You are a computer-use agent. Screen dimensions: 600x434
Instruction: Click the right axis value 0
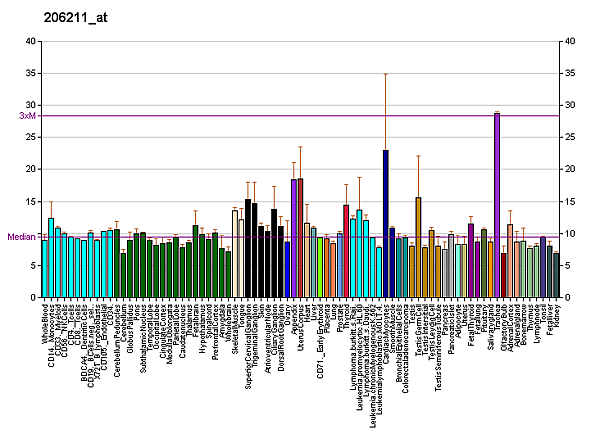coord(568,298)
